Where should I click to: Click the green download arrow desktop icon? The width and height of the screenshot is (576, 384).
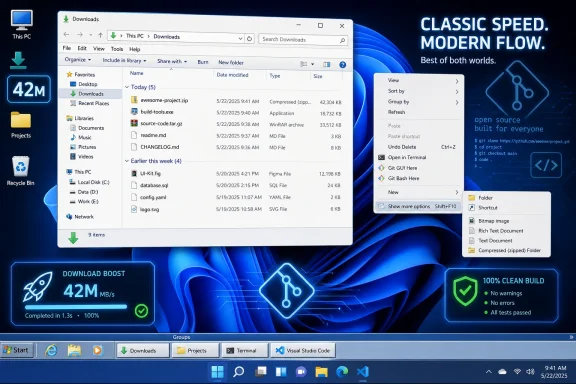click(x=18, y=60)
